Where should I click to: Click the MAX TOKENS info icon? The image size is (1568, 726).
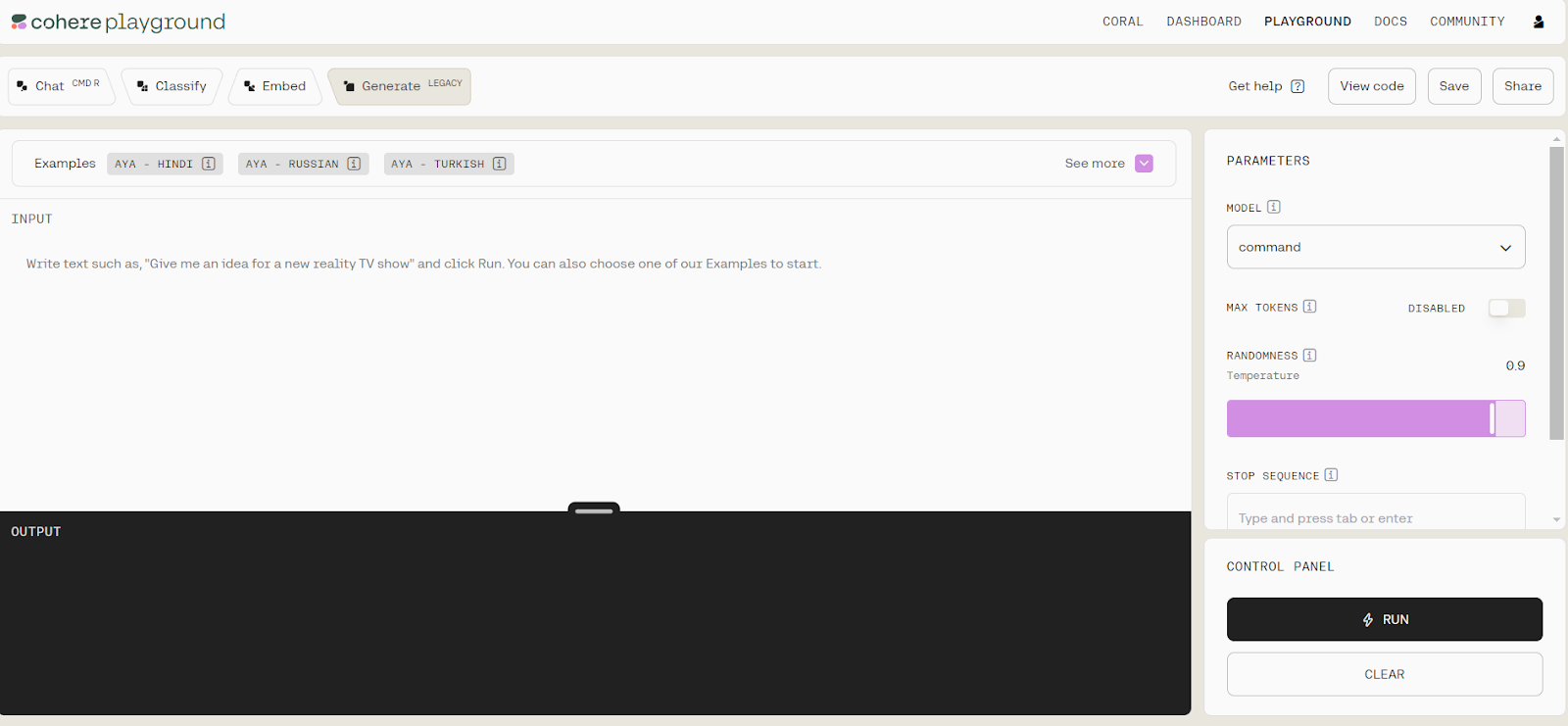point(1309,307)
